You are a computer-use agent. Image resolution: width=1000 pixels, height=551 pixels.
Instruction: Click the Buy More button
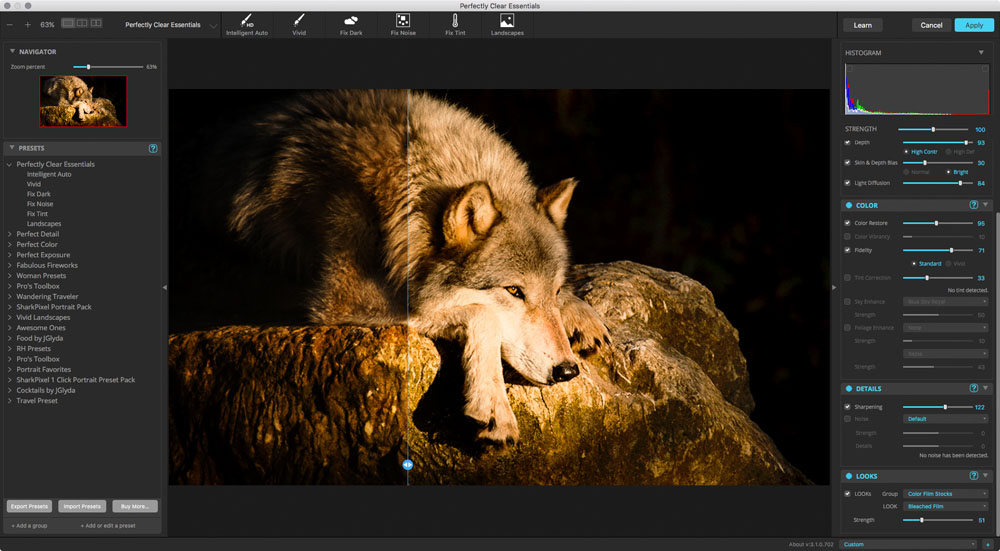[135, 506]
